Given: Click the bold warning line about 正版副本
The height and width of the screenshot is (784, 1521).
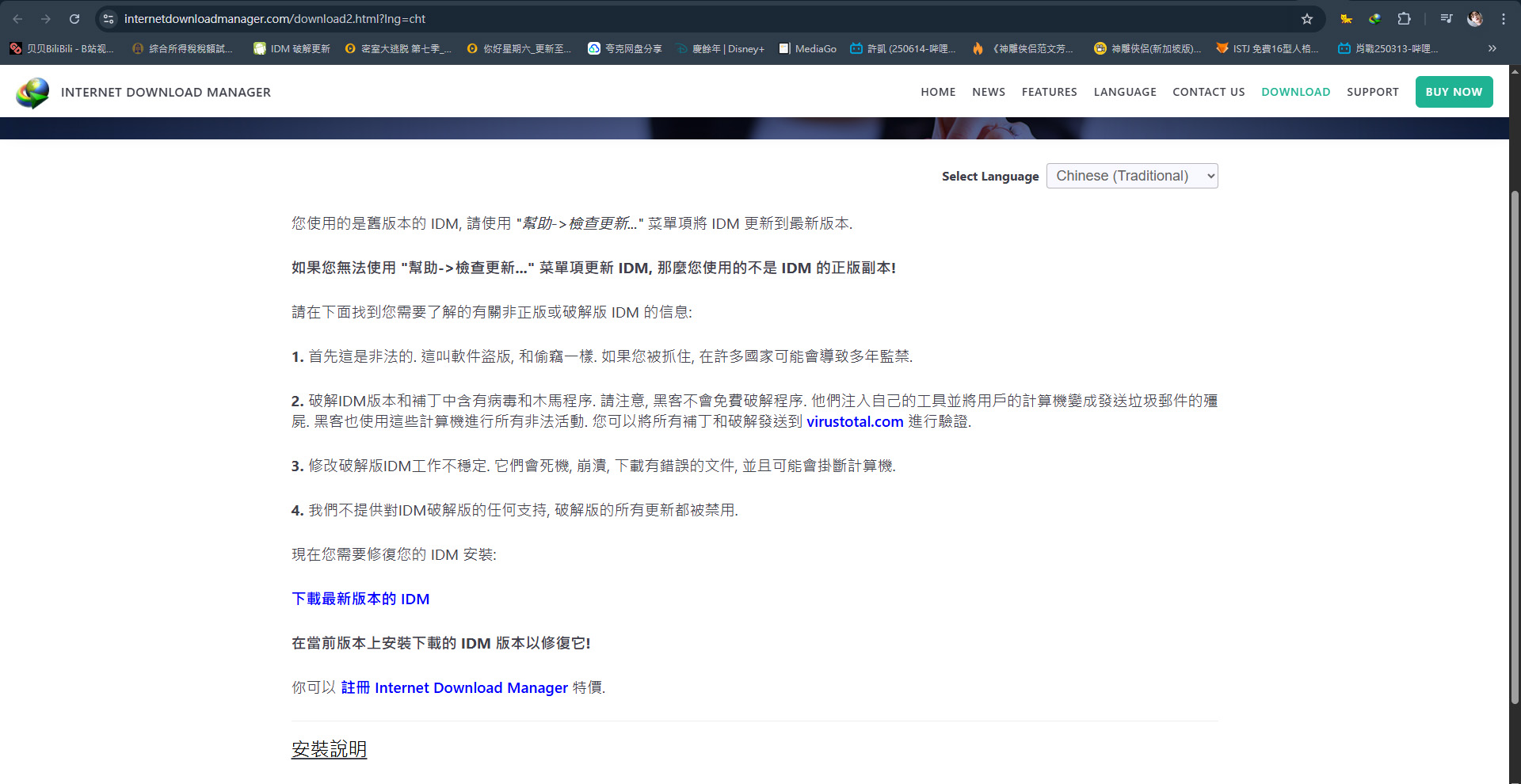Looking at the screenshot, I should click(x=593, y=268).
